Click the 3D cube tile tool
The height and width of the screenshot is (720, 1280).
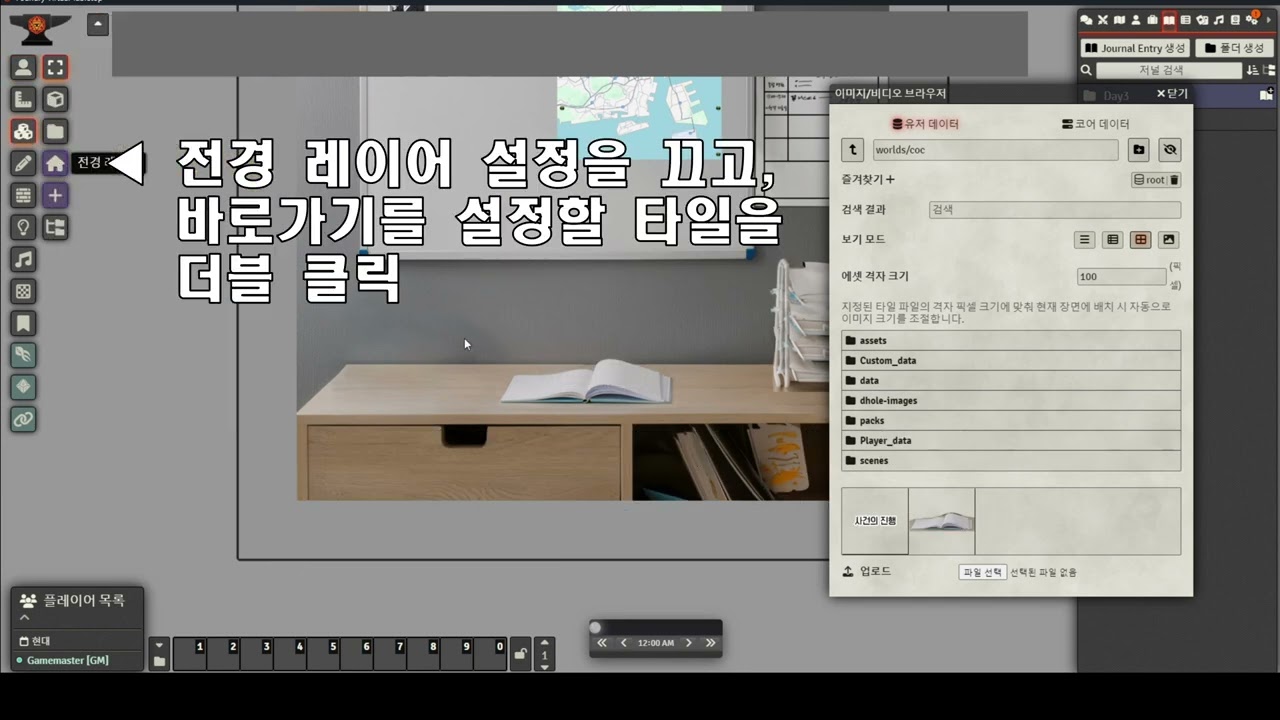[x=56, y=99]
